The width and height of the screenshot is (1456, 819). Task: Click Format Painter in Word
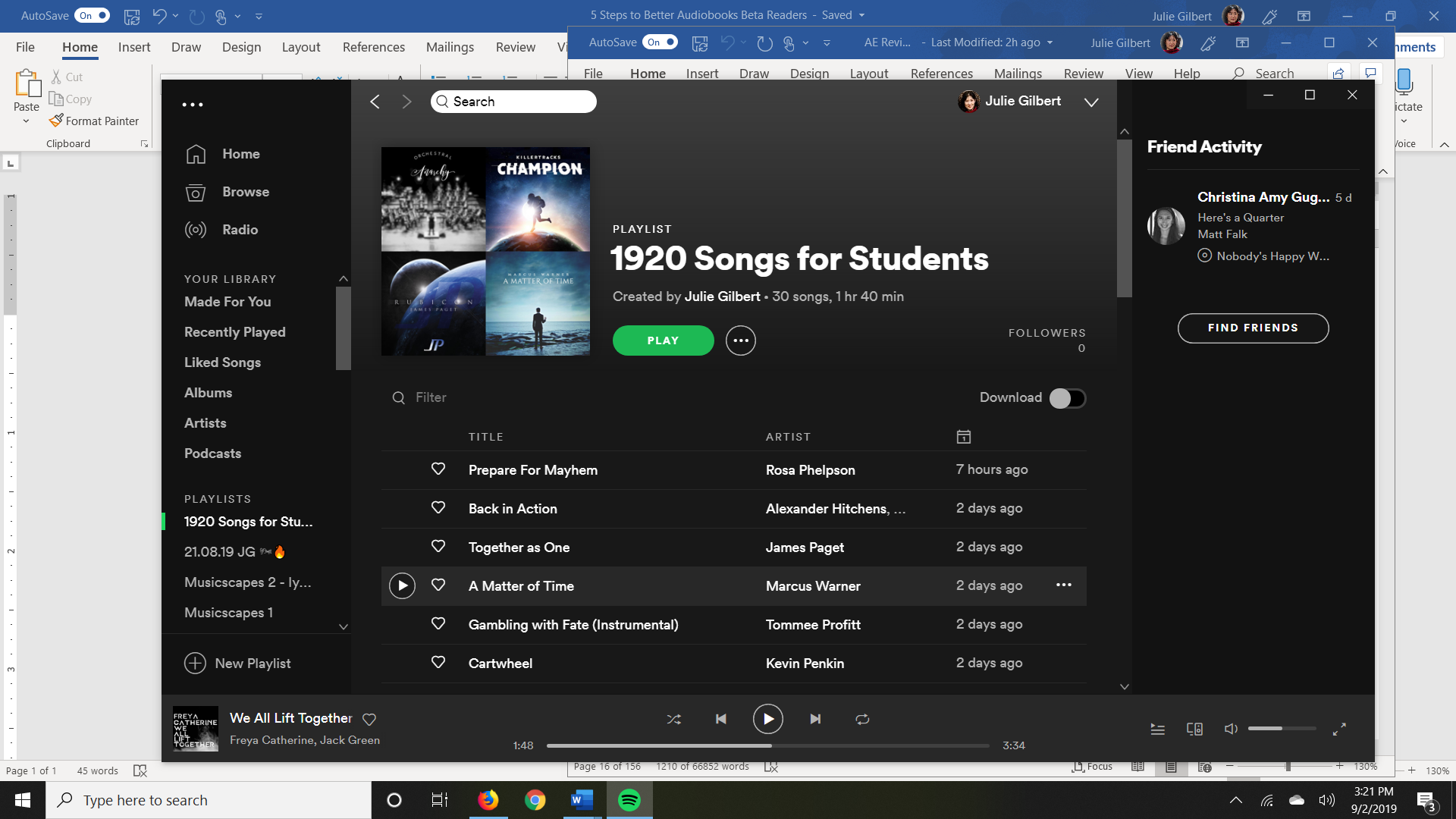point(94,121)
